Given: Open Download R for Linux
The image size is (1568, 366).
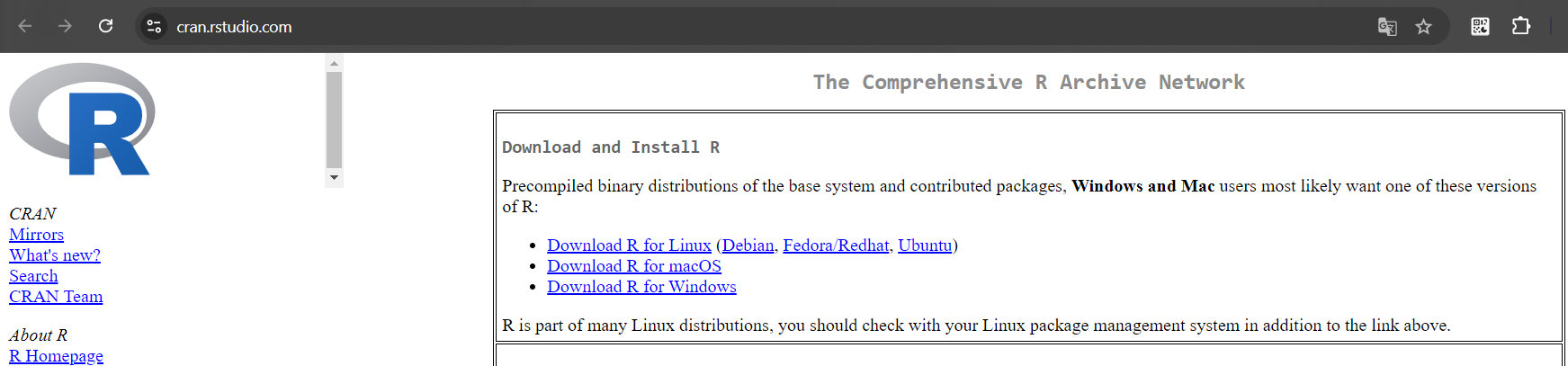Looking at the screenshot, I should [629, 245].
